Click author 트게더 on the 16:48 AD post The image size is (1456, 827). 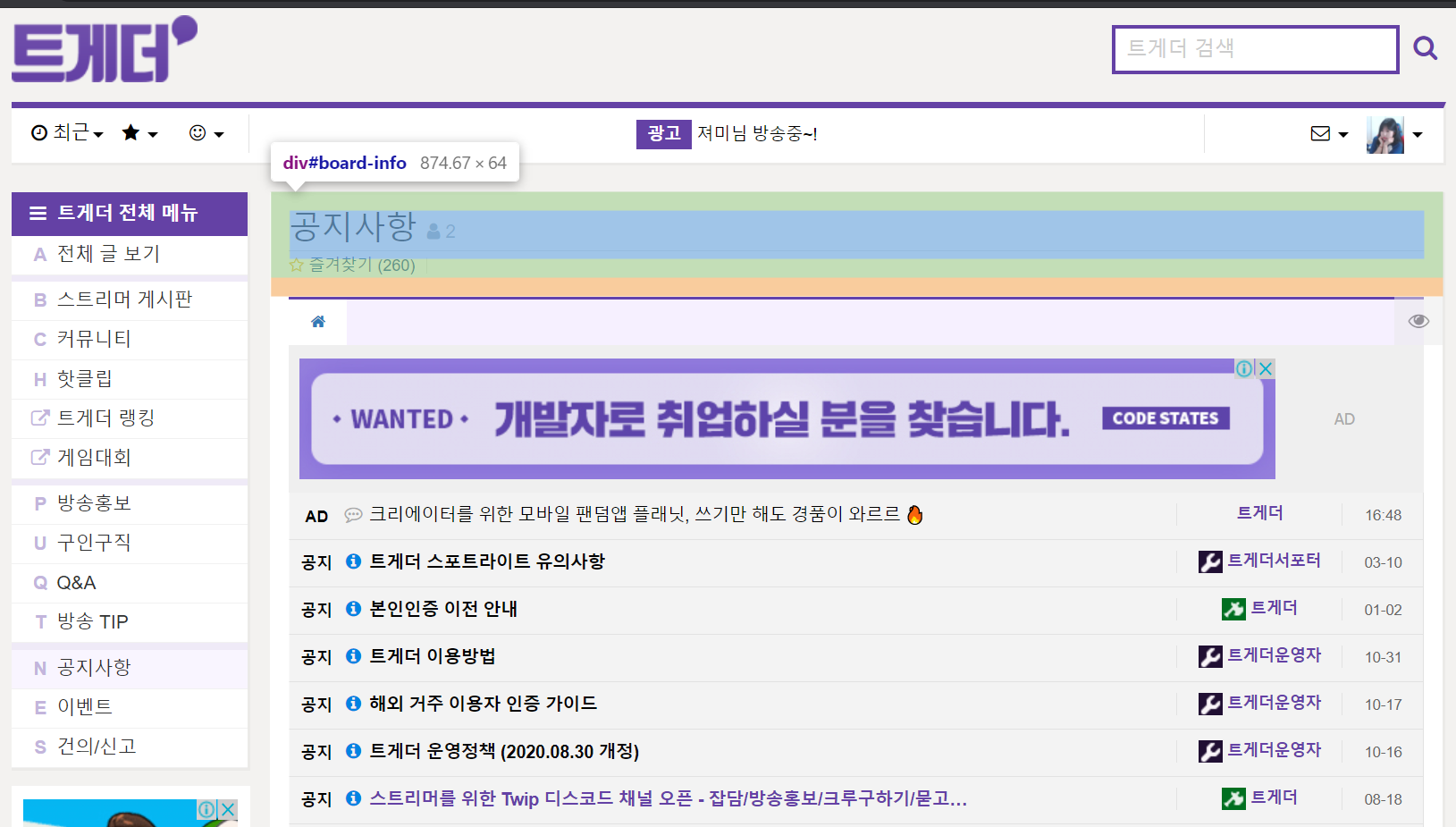(x=1260, y=513)
